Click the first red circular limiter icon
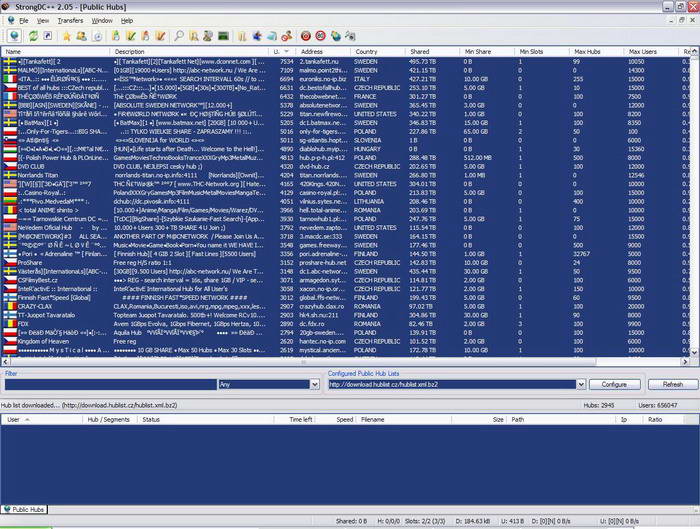Viewport: 700px width, 529px height. tap(305, 36)
